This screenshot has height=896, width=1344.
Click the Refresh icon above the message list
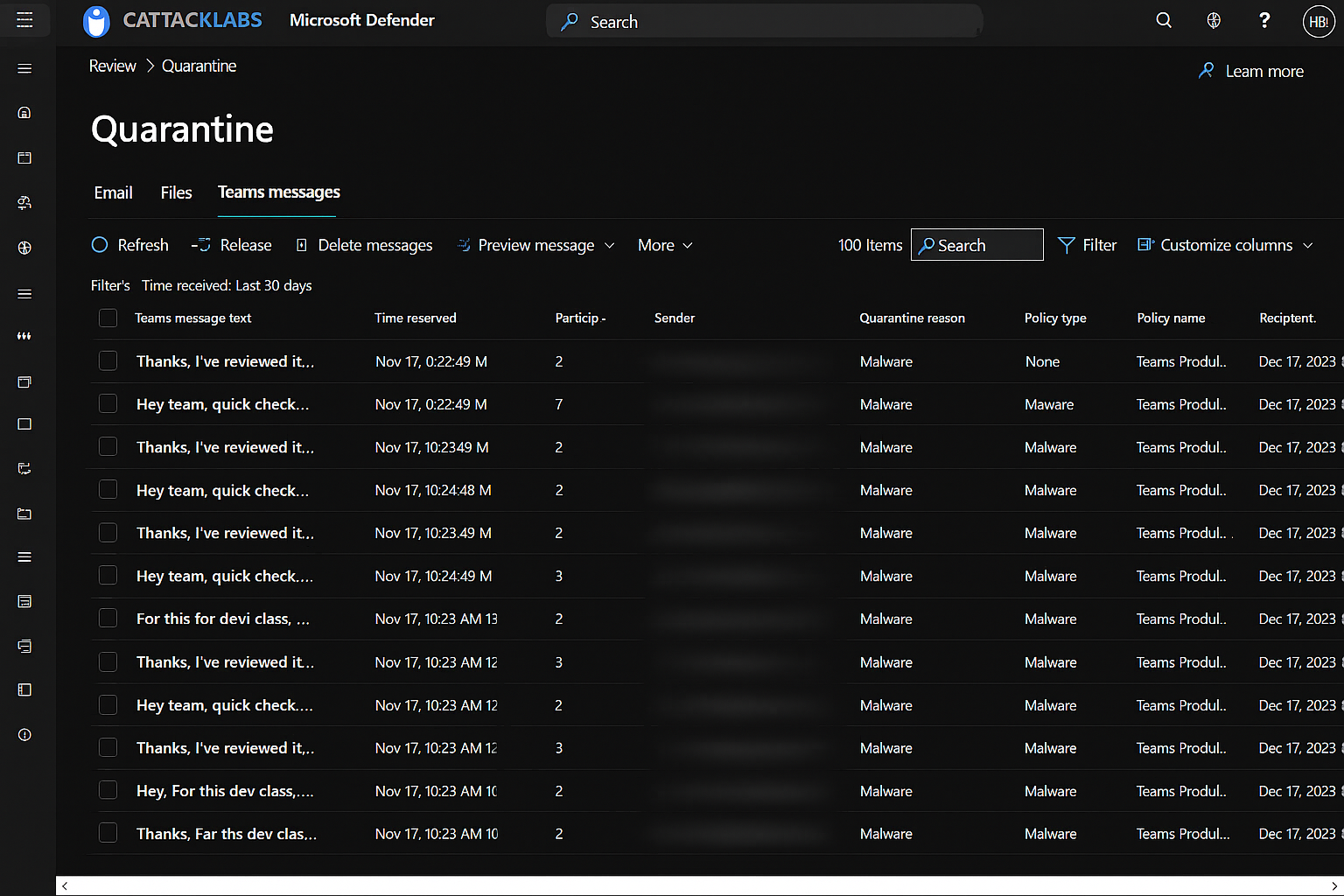99,245
